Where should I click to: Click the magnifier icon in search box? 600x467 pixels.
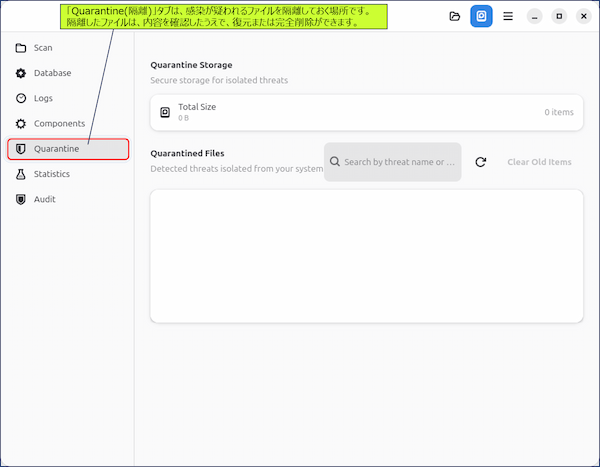(x=335, y=162)
